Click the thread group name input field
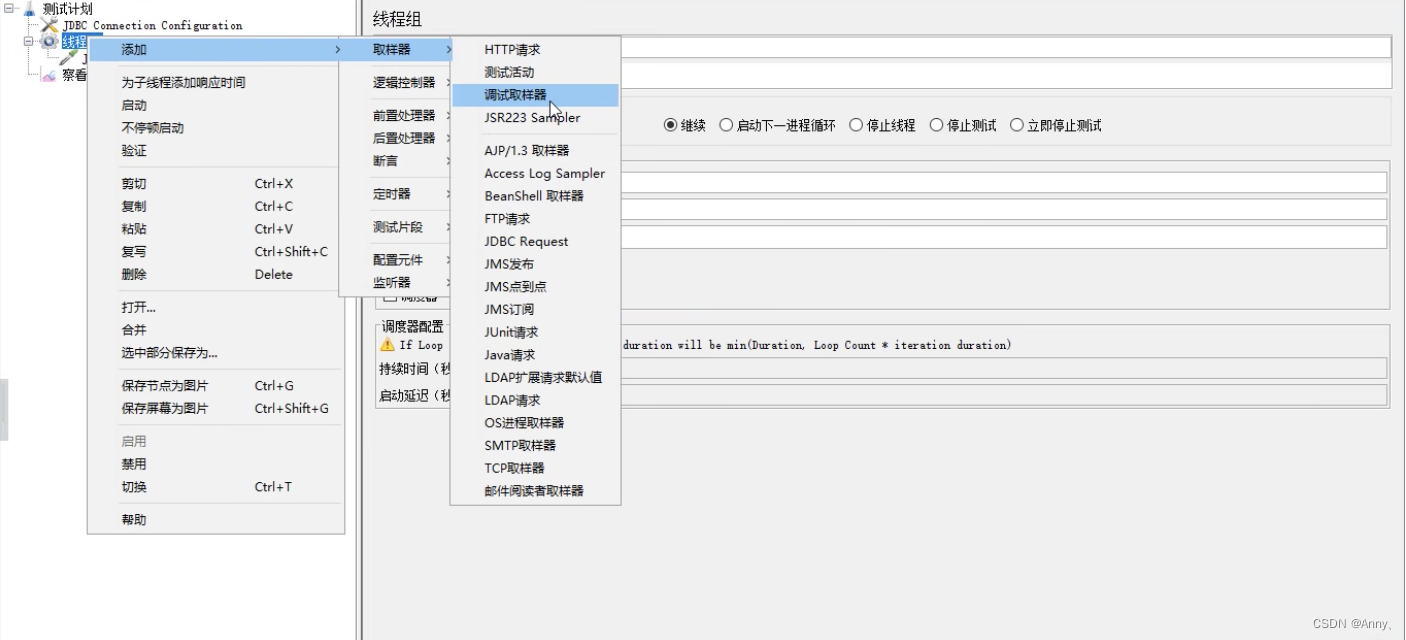This screenshot has height=640, width=1406. [1006, 47]
